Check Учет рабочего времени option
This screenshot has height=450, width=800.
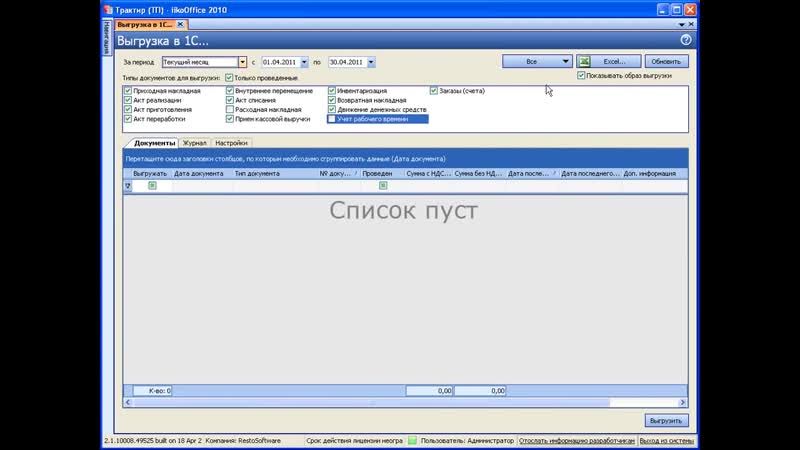tap(332, 118)
